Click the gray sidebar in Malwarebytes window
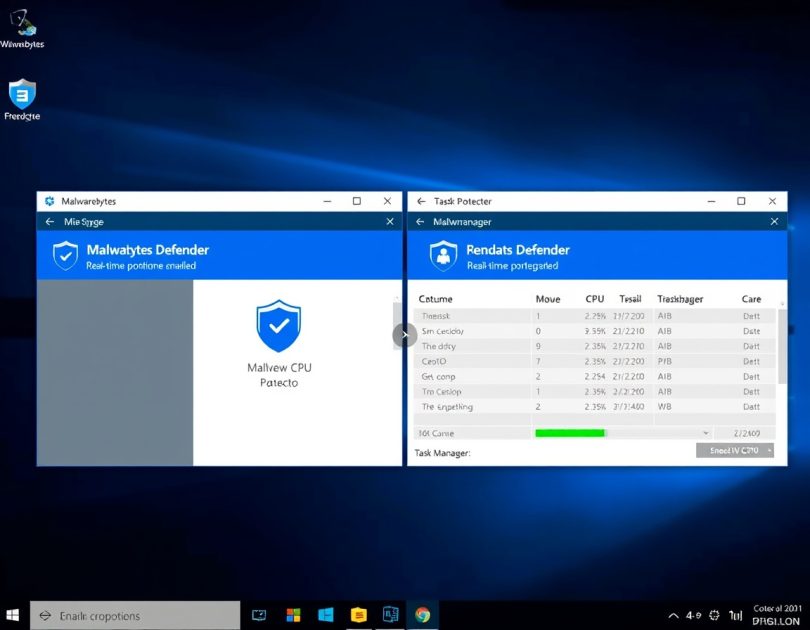 click(x=115, y=373)
